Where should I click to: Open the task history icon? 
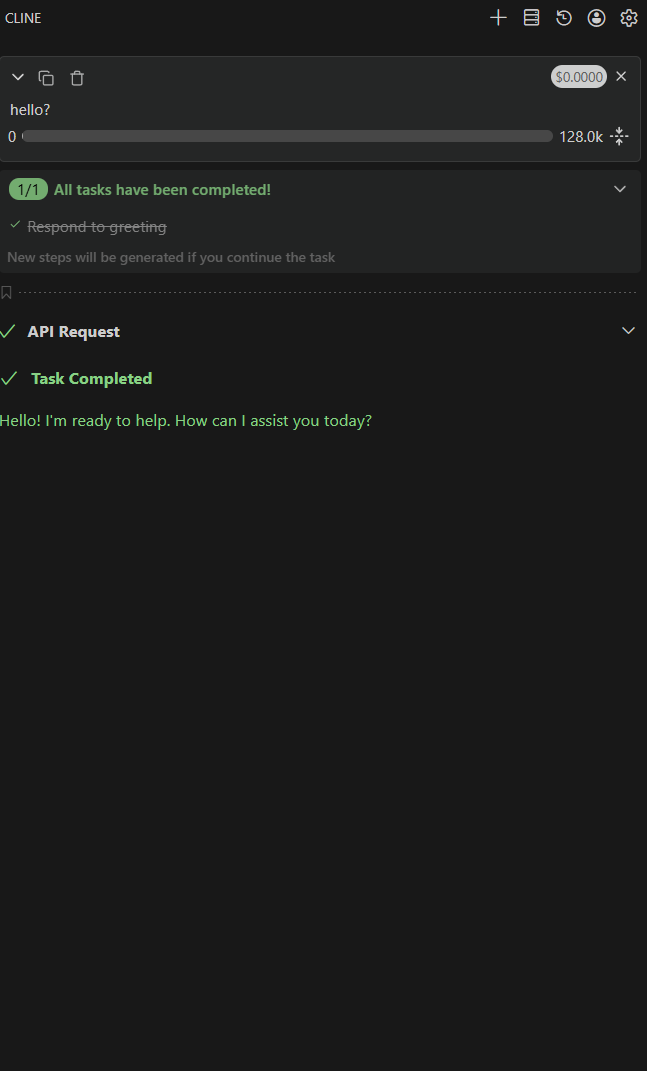click(x=564, y=18)
